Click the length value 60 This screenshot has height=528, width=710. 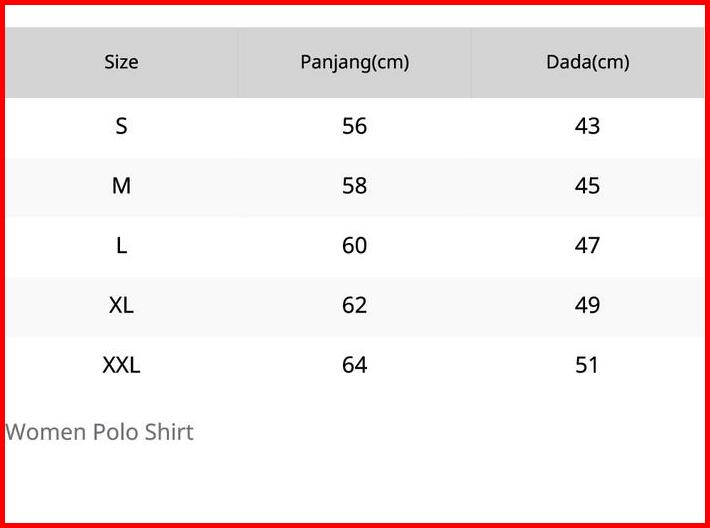tap(354, 246)
